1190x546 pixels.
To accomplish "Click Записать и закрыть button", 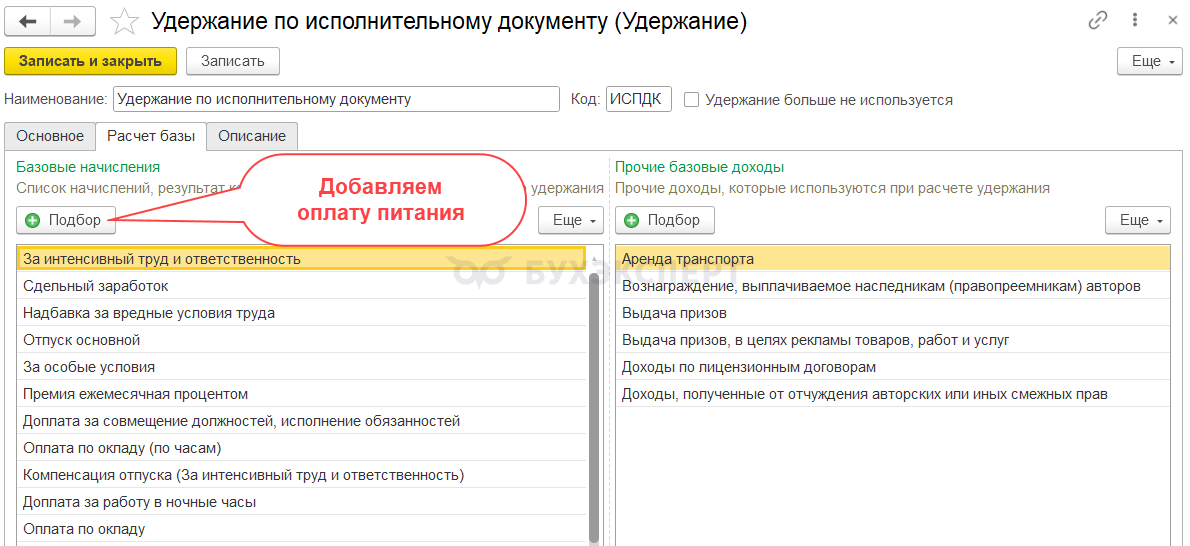I will (90, 62).
